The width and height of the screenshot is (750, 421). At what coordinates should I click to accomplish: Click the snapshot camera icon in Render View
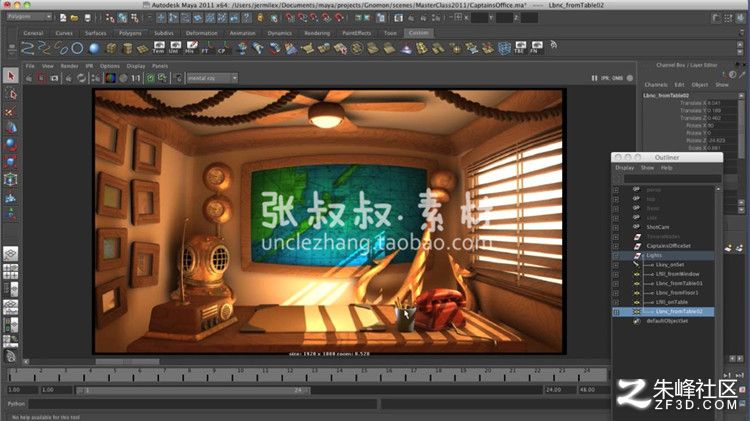click(x=54, y=78)
